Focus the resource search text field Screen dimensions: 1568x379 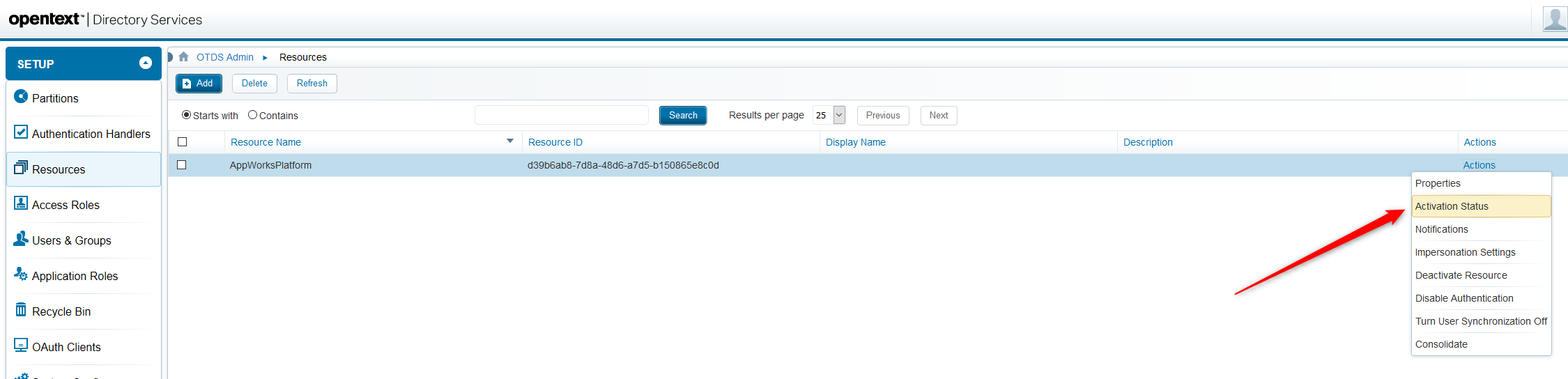pos(561,115)
